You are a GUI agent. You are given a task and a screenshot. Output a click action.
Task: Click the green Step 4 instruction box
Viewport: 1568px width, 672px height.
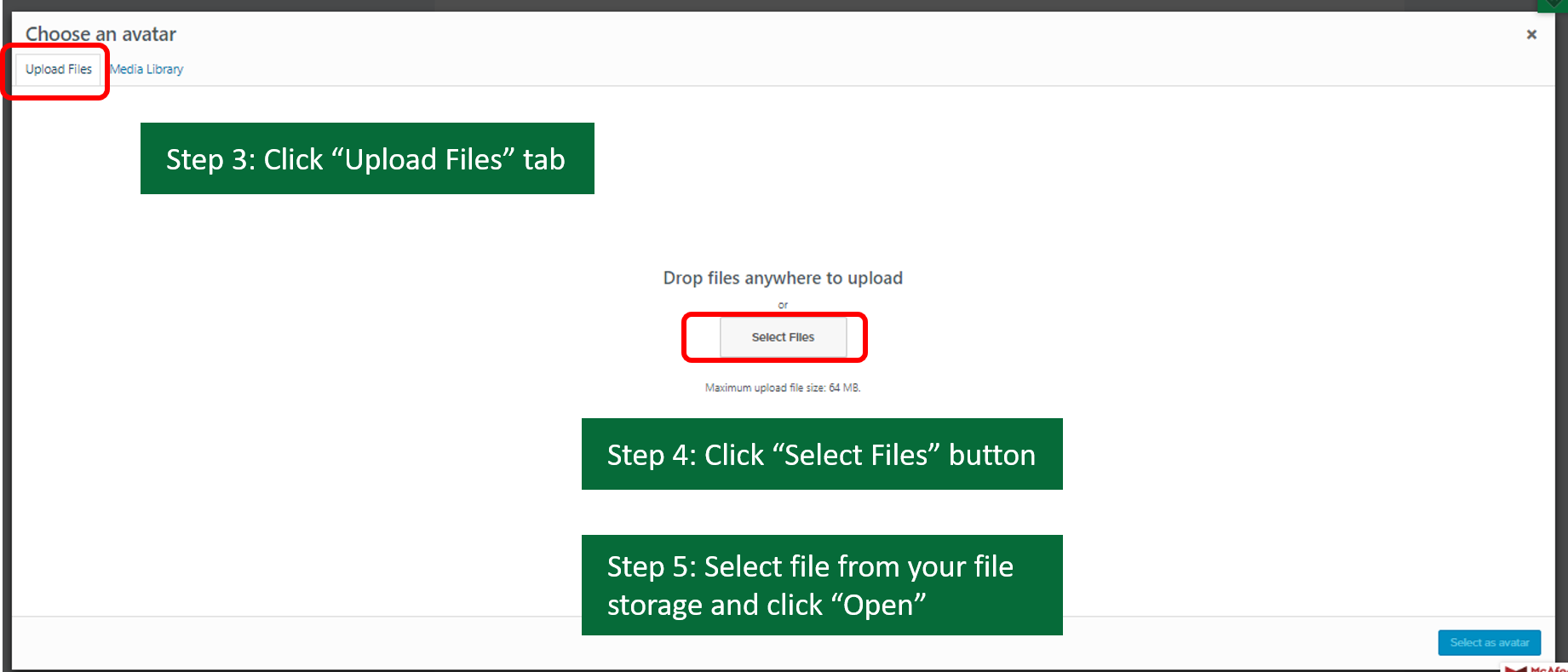click(x=822, y=454)
